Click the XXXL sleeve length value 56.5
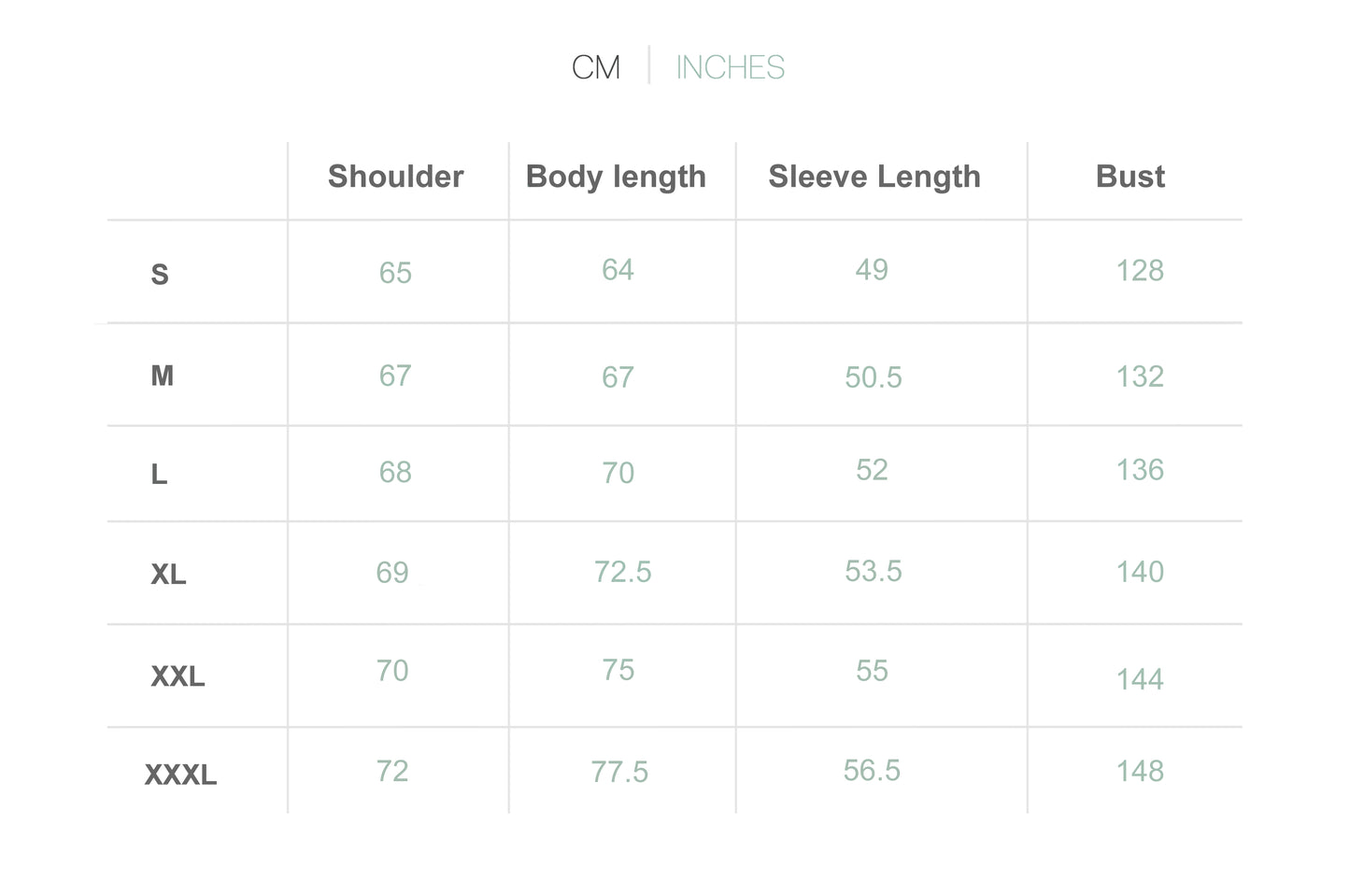The image size is (1350, 896). [x=872, y=771]
